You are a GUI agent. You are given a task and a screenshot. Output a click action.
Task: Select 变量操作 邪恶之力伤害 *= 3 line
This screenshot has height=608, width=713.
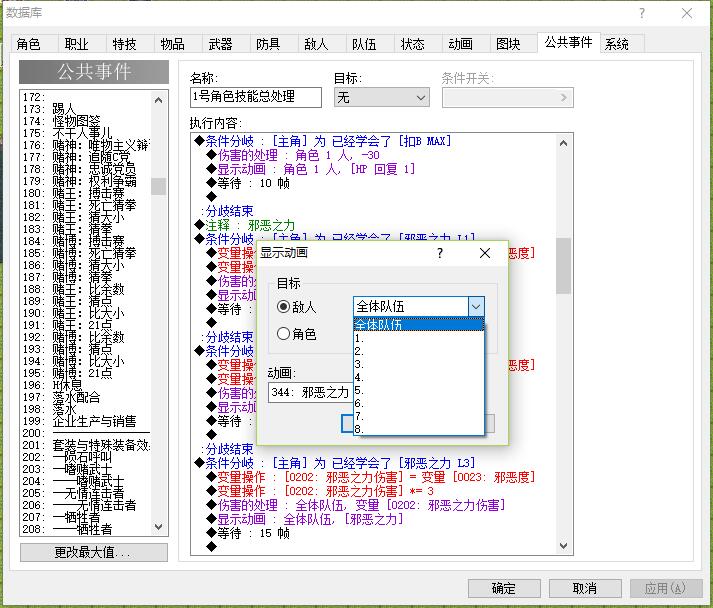(321, 491)
